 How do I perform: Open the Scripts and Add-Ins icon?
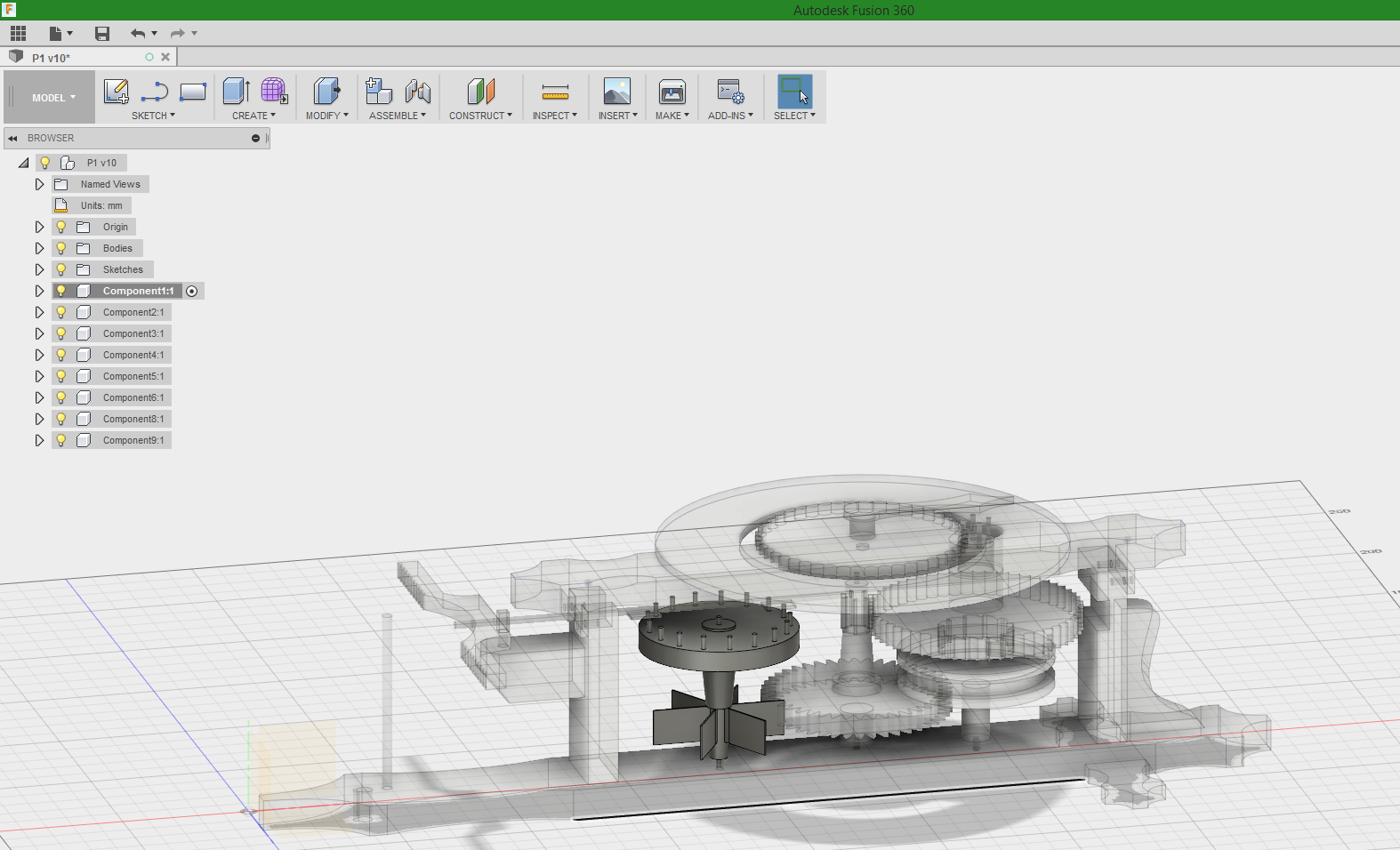730,91
